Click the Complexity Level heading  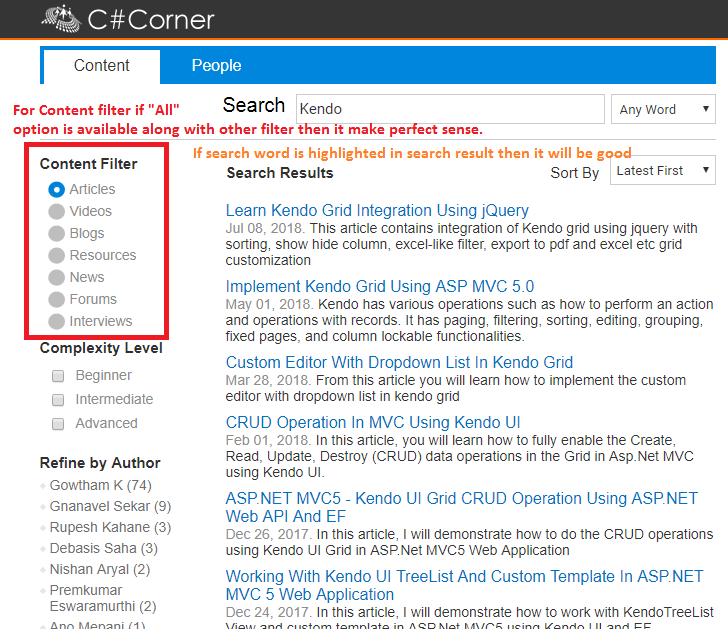point(101,348)
